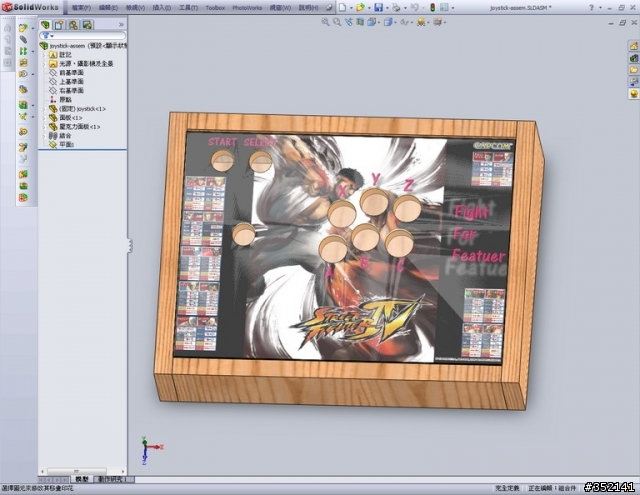Click the tree horizontal scrollbar

(x=77, y=471)
